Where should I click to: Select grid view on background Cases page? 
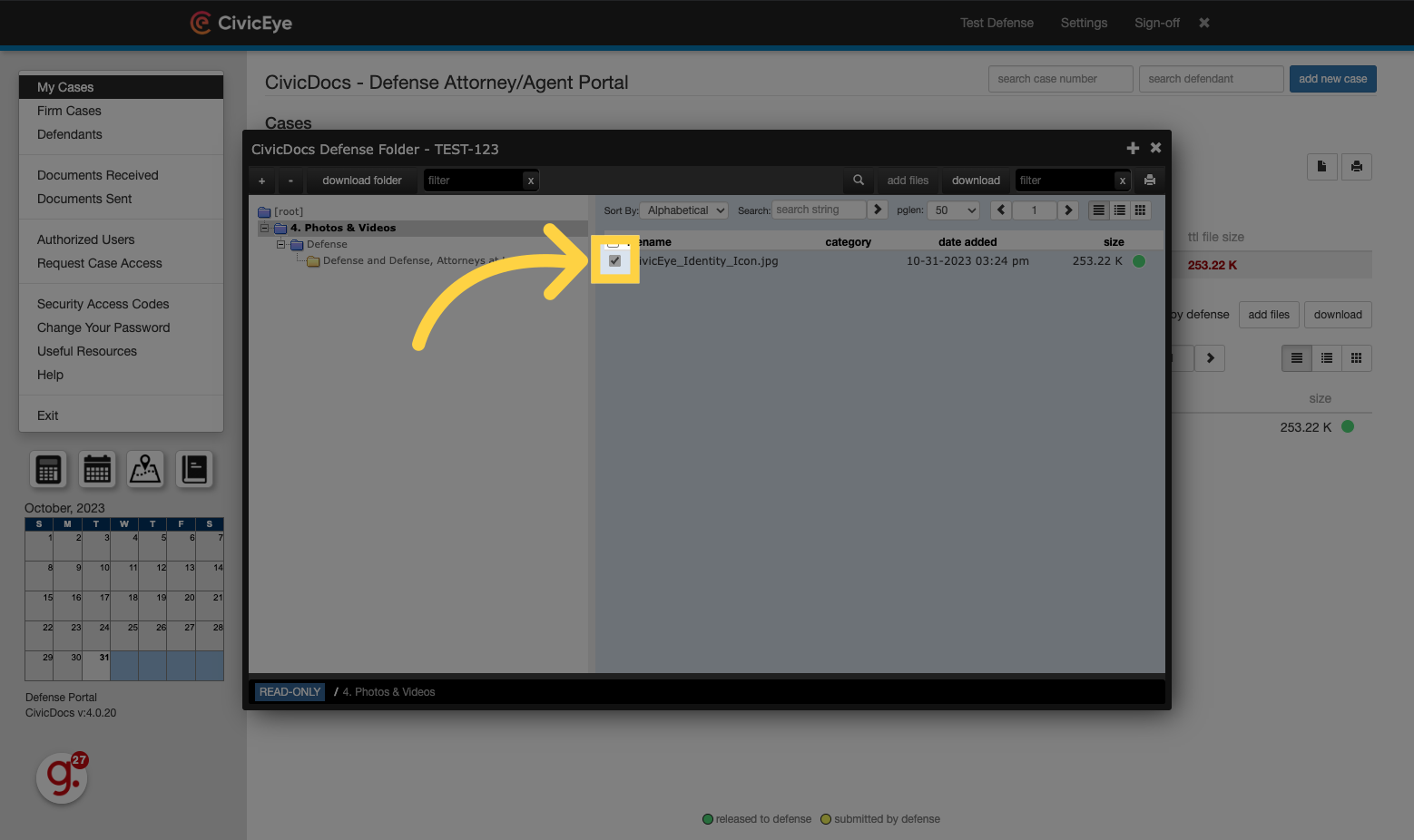pyautogui.click(x=1357, y=358)
